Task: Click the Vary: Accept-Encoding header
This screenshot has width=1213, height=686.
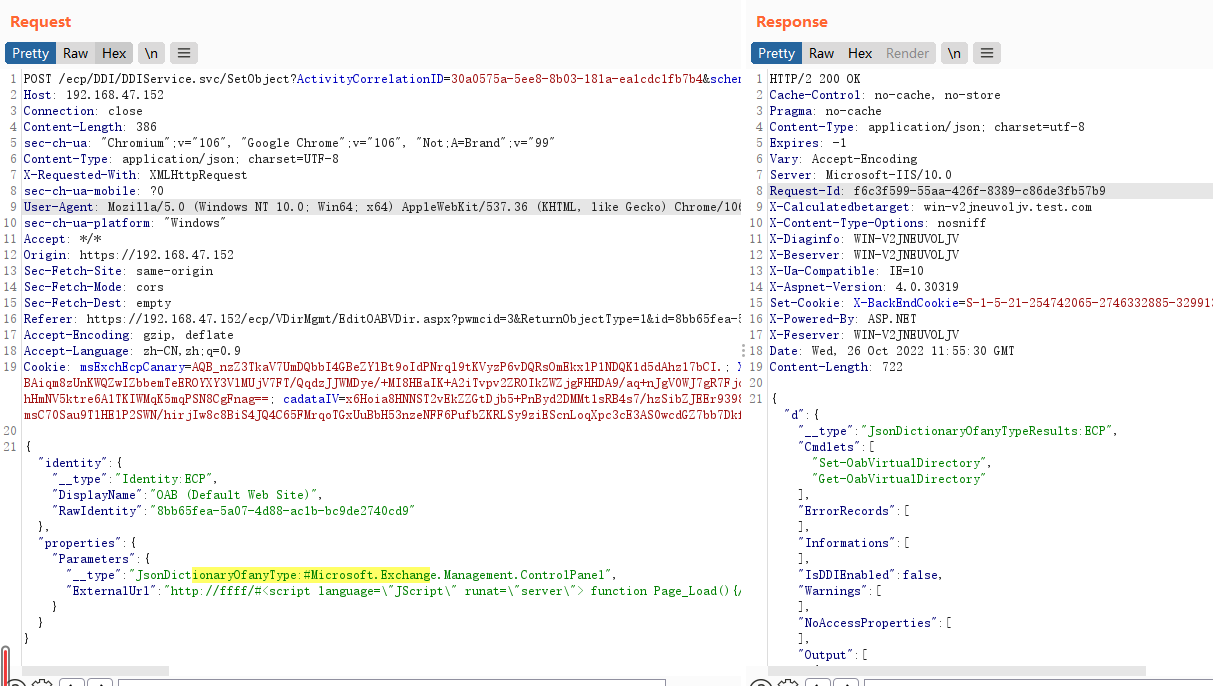Action: coord(843,159)
